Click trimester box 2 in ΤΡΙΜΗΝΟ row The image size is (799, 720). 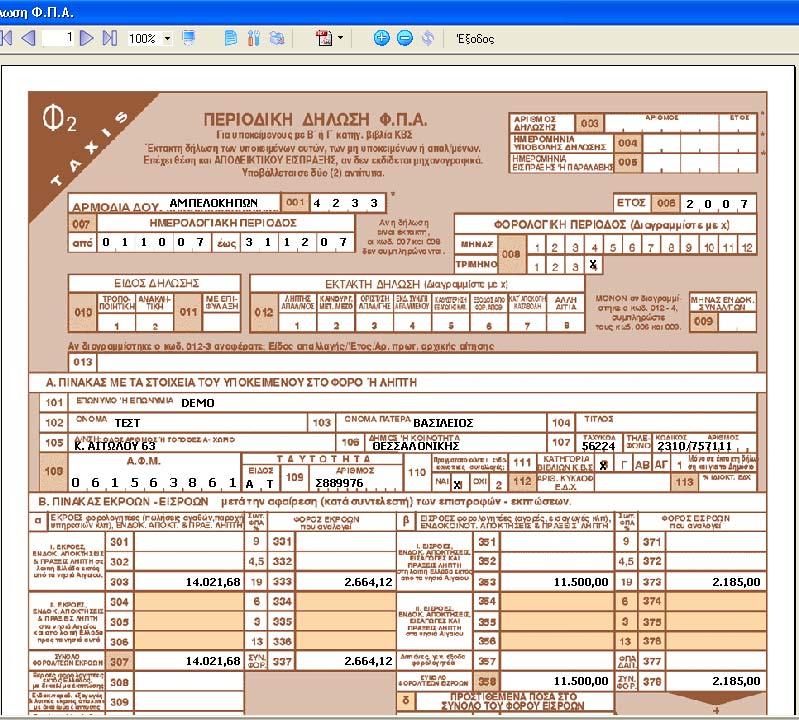(x=555, y=265)
